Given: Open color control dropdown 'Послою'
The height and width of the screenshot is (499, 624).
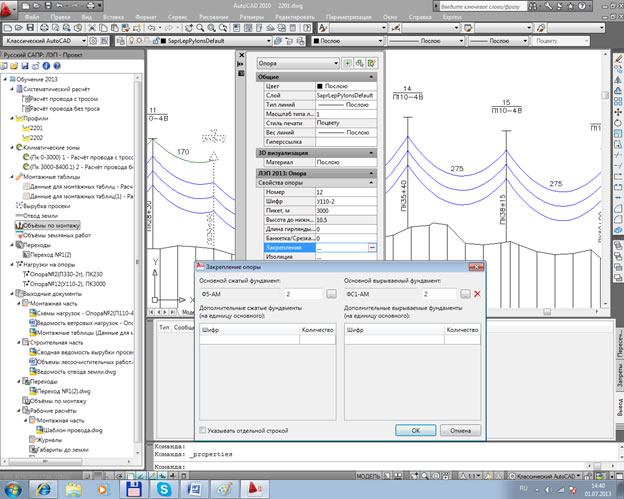Looking at the screenshot, I should 347,41.
